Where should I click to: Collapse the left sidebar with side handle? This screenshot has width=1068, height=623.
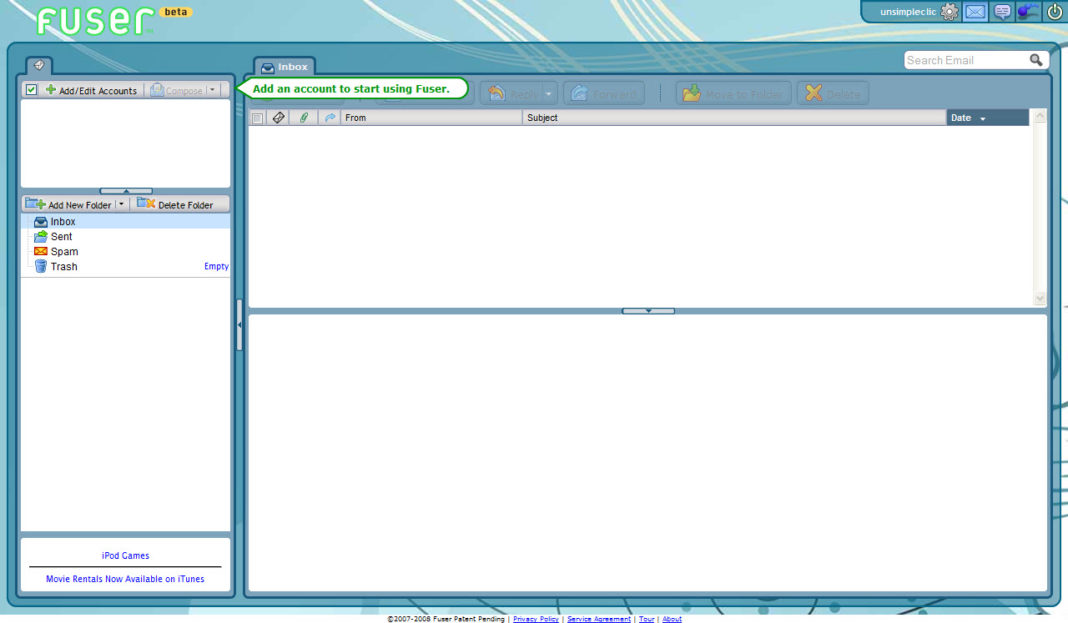239,325
